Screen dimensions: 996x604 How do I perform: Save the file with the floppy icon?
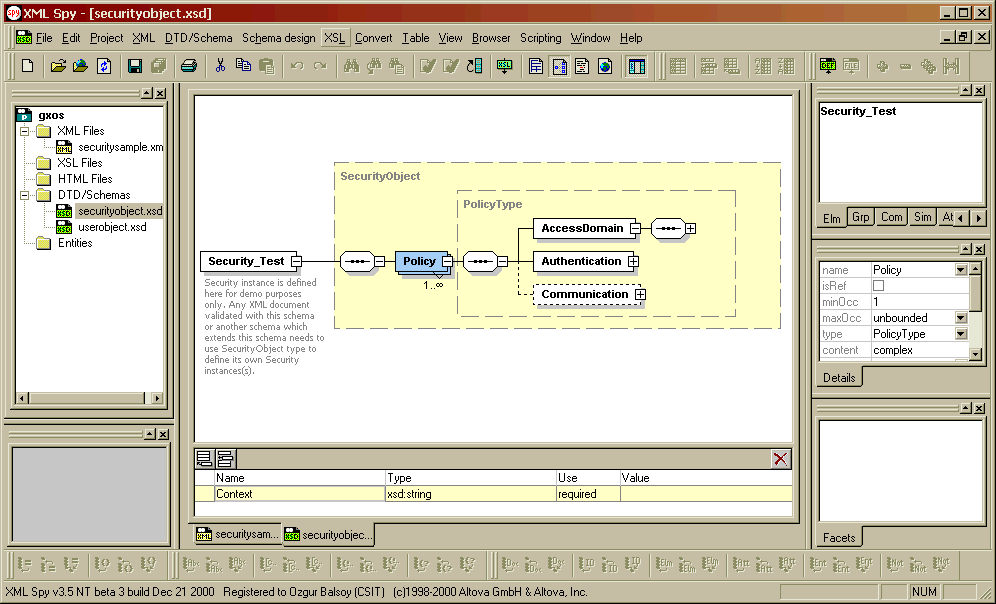coord(135,66)
